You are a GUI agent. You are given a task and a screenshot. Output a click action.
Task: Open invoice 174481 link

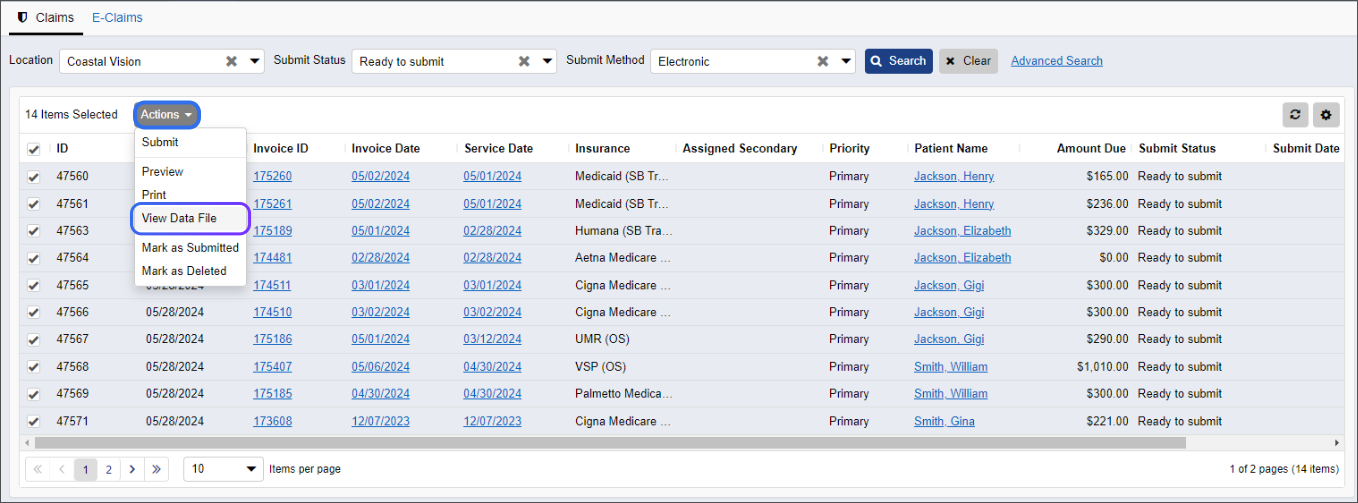(273, 258)
